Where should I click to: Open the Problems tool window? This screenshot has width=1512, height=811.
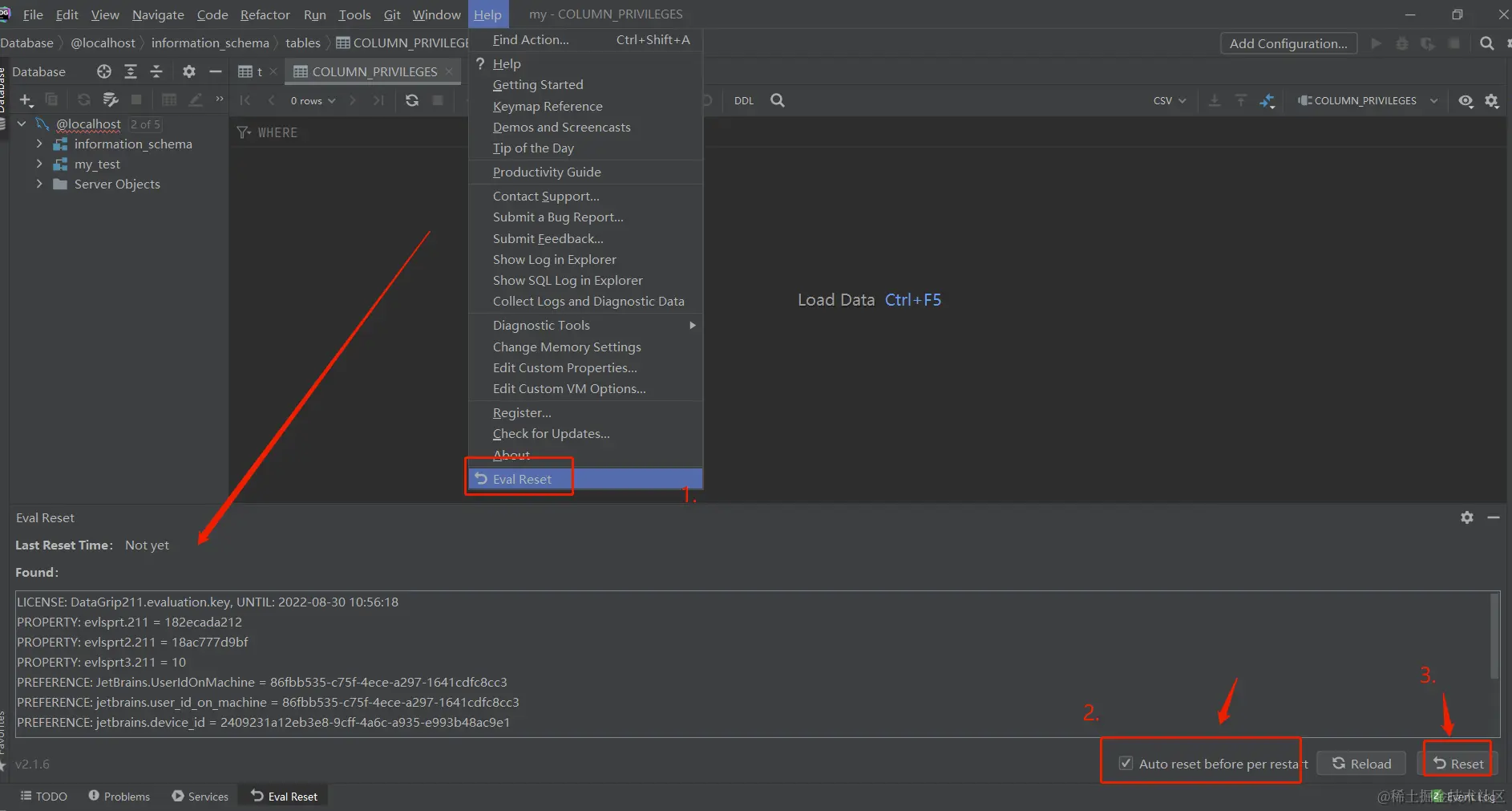[x=119, y=797]
